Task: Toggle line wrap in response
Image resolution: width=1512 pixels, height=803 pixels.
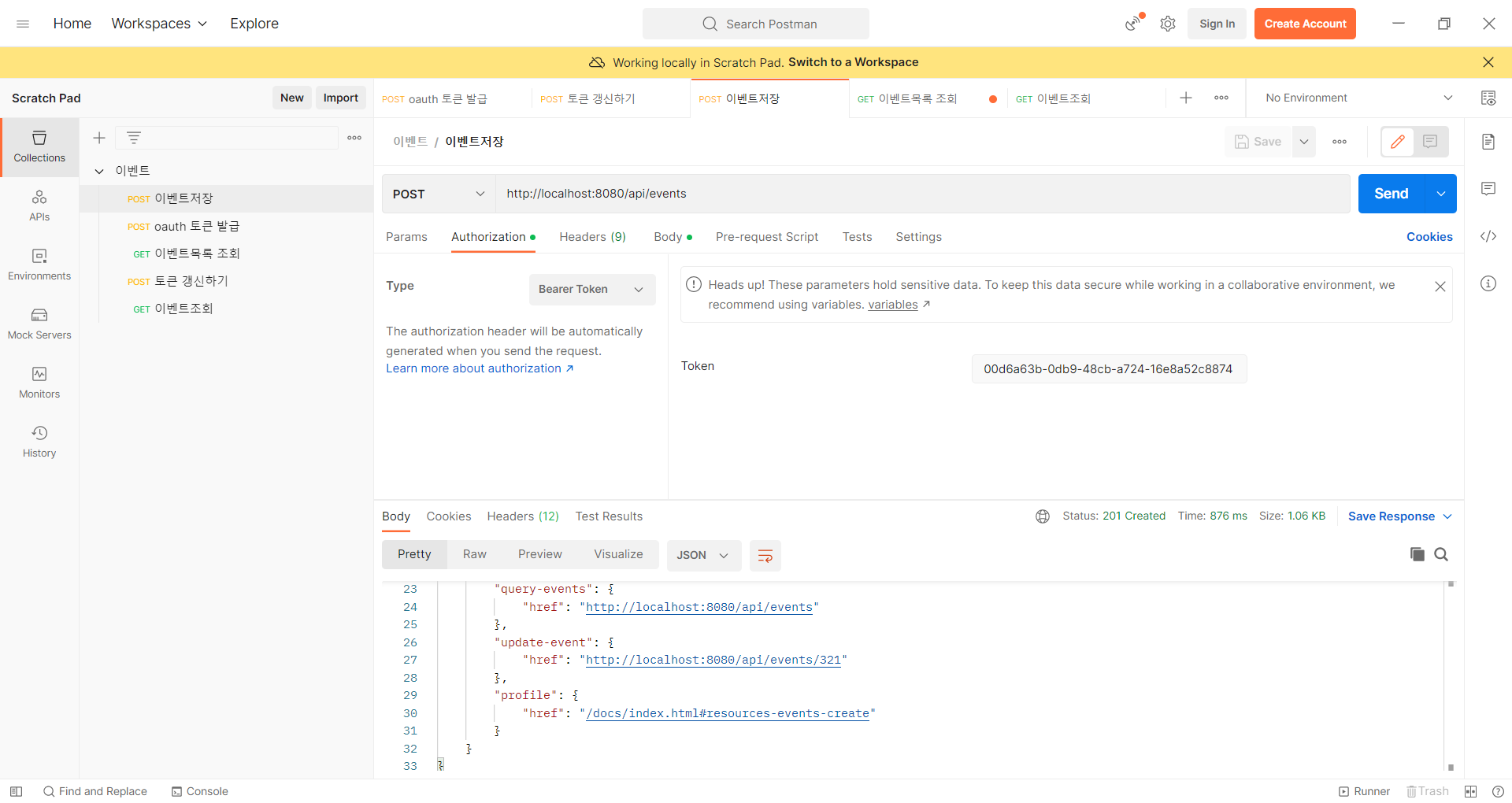Action: click(x=765, y=556)
